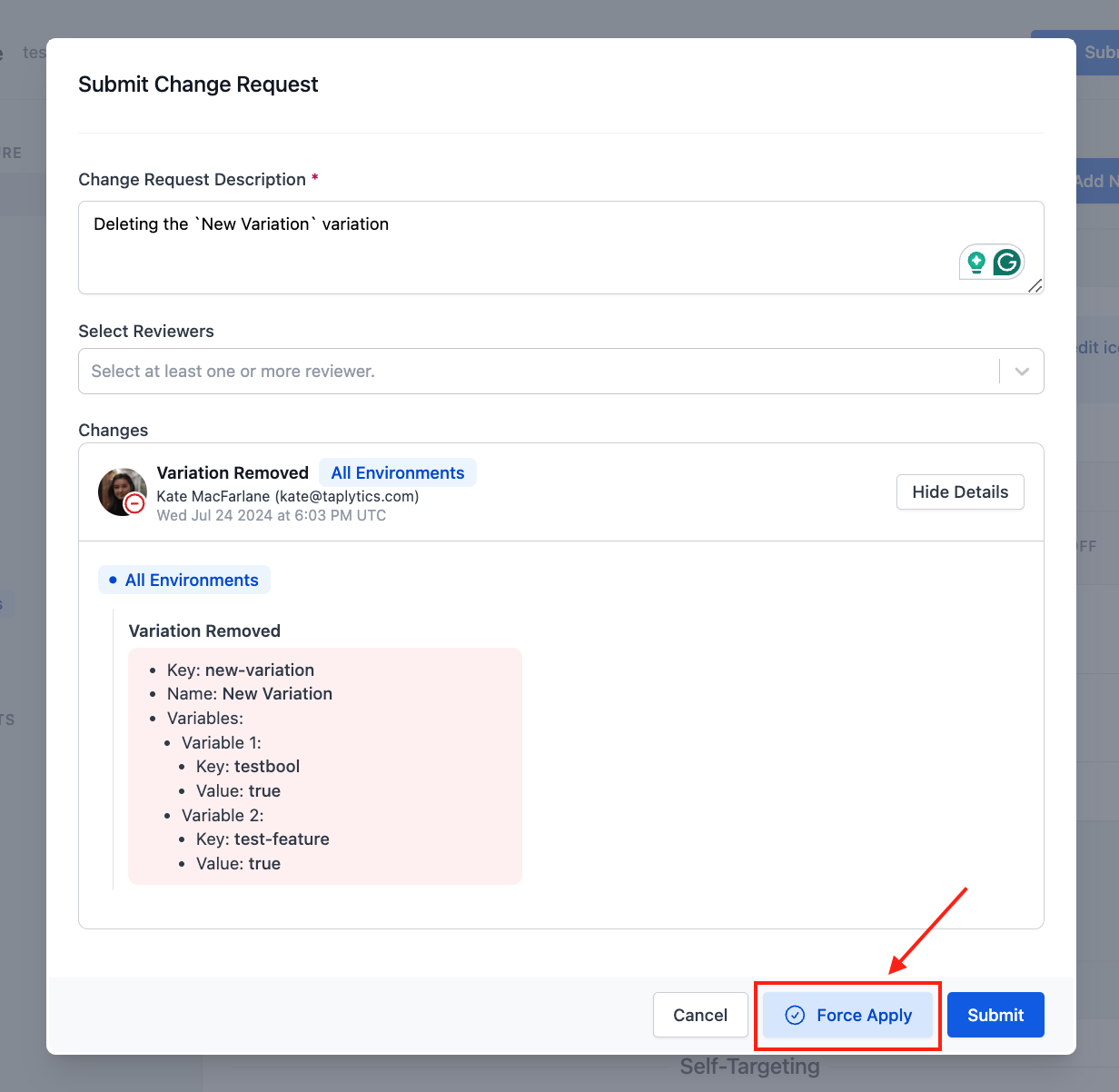1119x1092 pixels.
Task: Click the Force Apply button
Action: (847, 1015)
